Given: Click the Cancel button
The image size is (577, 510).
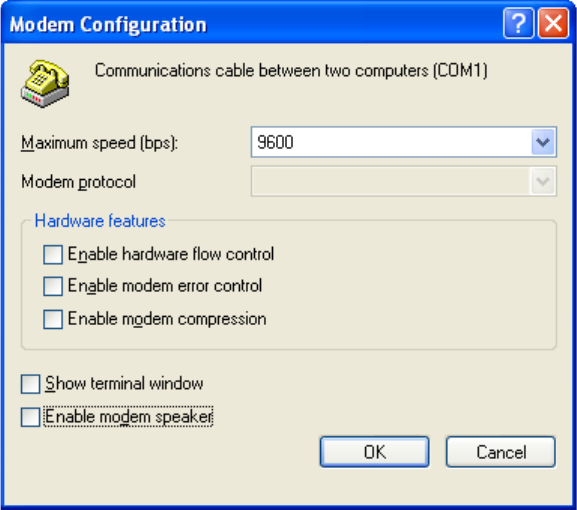Looking at the screenshot, I should 501,452.
